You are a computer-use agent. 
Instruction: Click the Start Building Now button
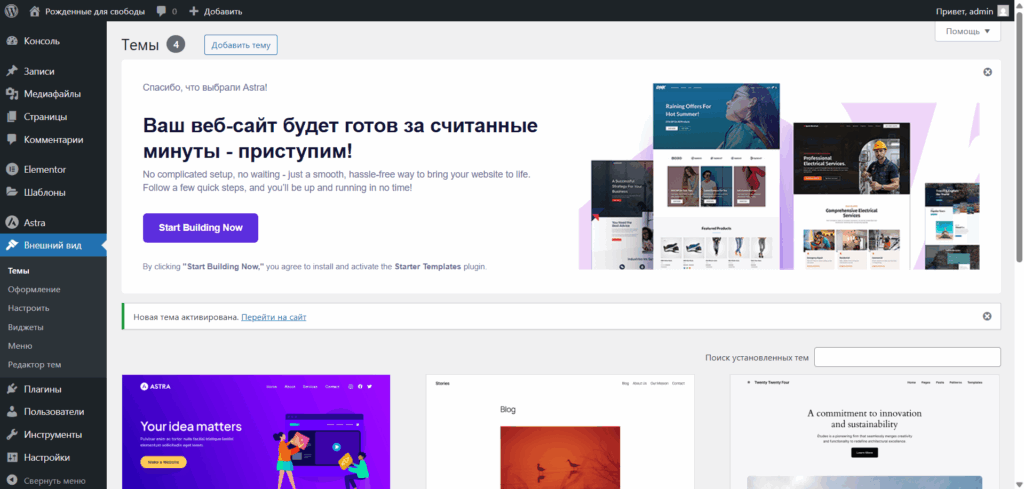click(200, 228)
